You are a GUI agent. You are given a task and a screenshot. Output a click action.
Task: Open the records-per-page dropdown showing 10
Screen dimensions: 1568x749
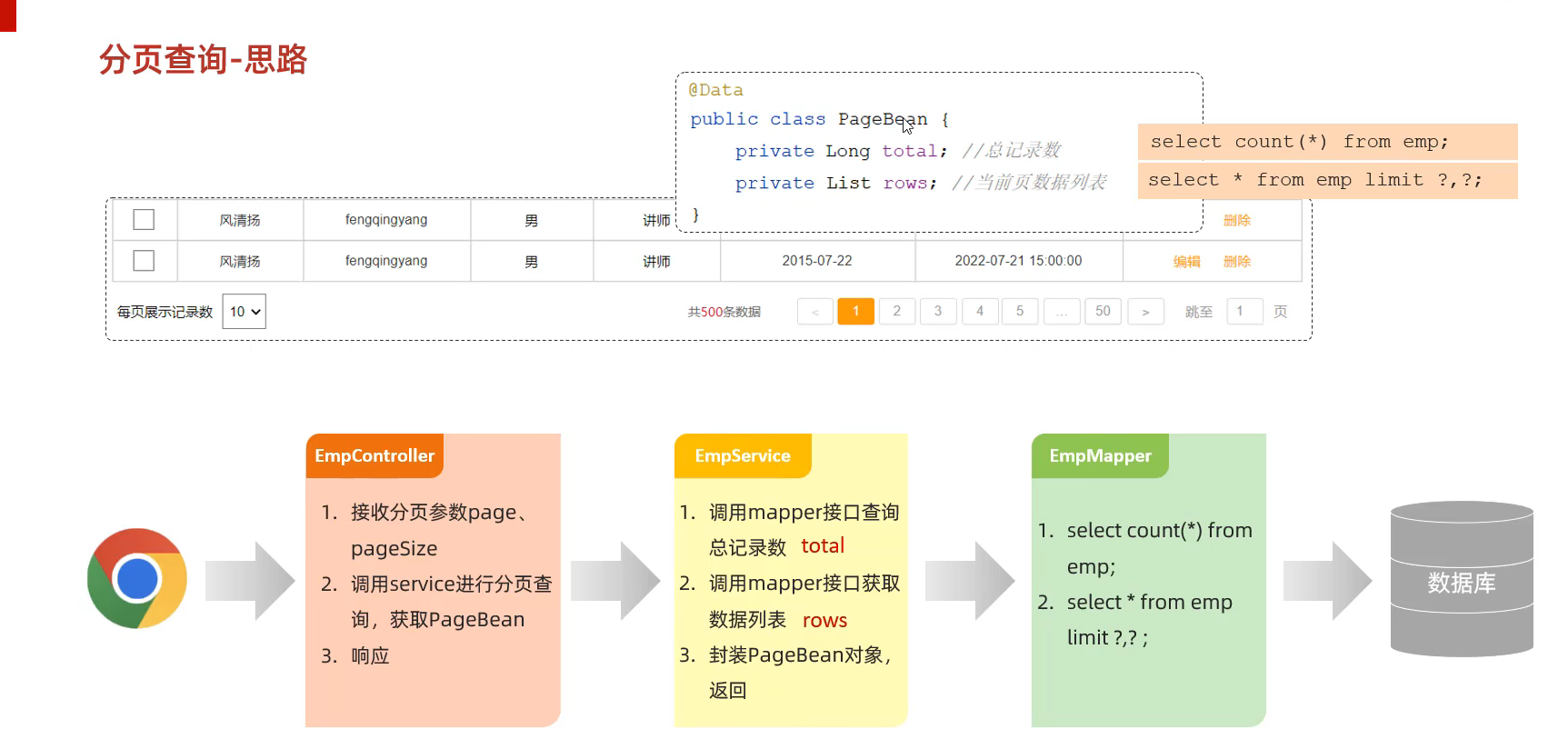point(244,312)
